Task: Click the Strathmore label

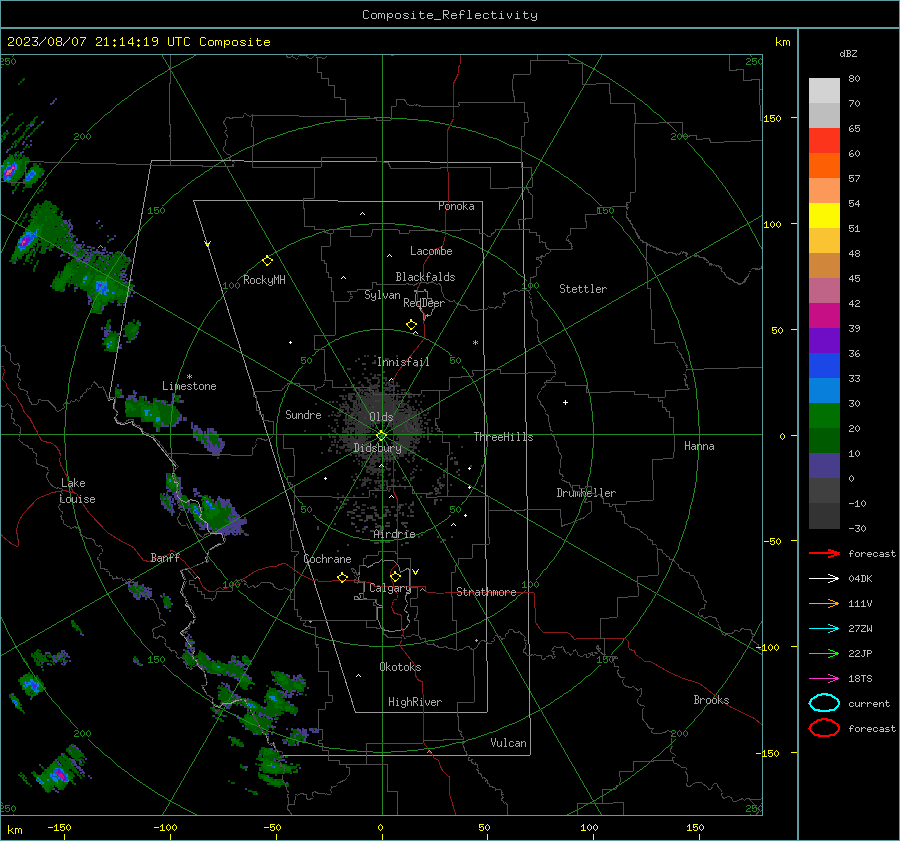Action: tap(486, 592)
